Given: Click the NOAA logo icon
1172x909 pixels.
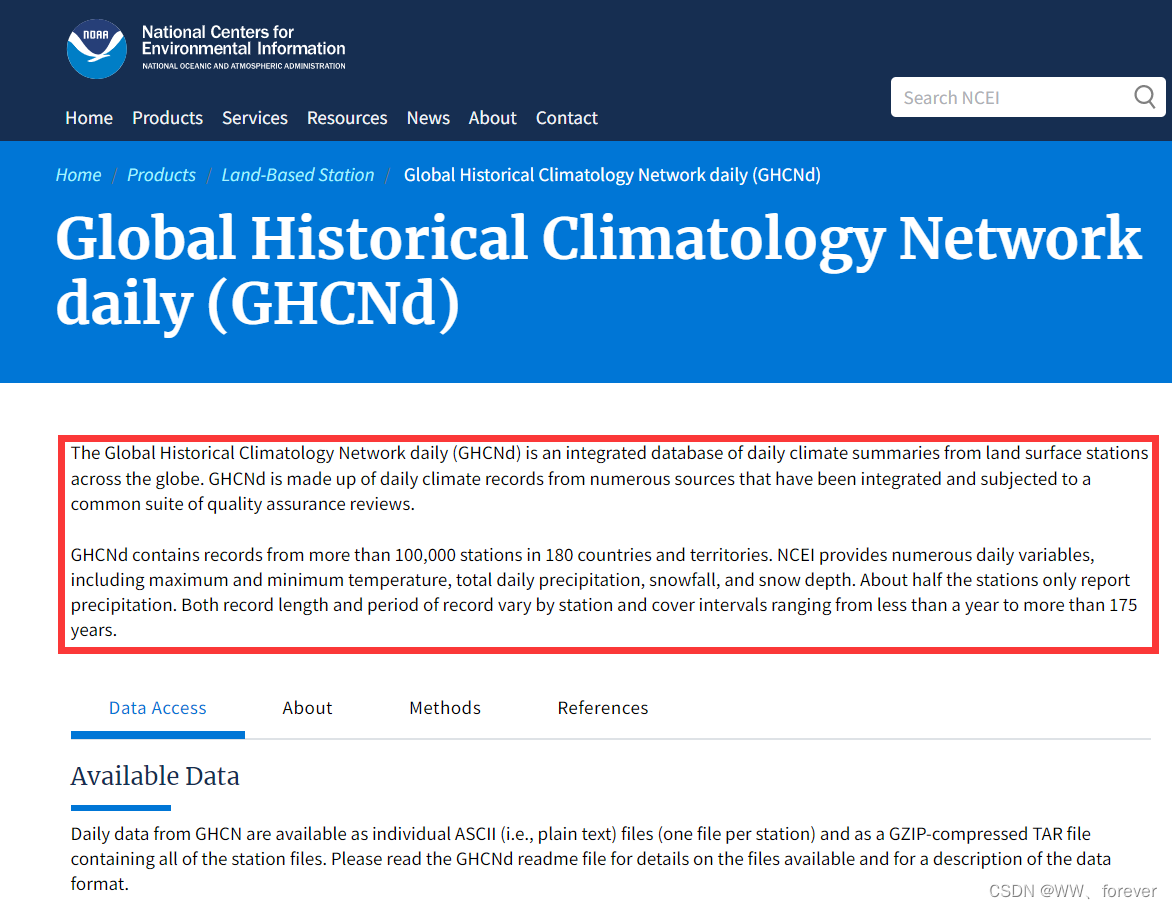Looking at the screenshot, I should pyautogui.click(x=96, y=49).
